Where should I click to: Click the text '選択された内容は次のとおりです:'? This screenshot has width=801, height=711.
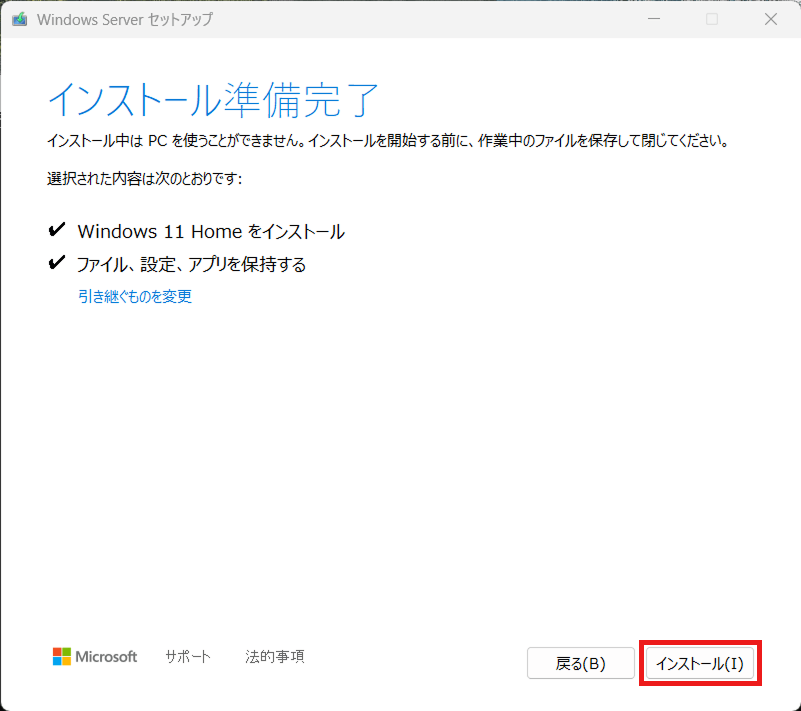[x=145, y=179]
